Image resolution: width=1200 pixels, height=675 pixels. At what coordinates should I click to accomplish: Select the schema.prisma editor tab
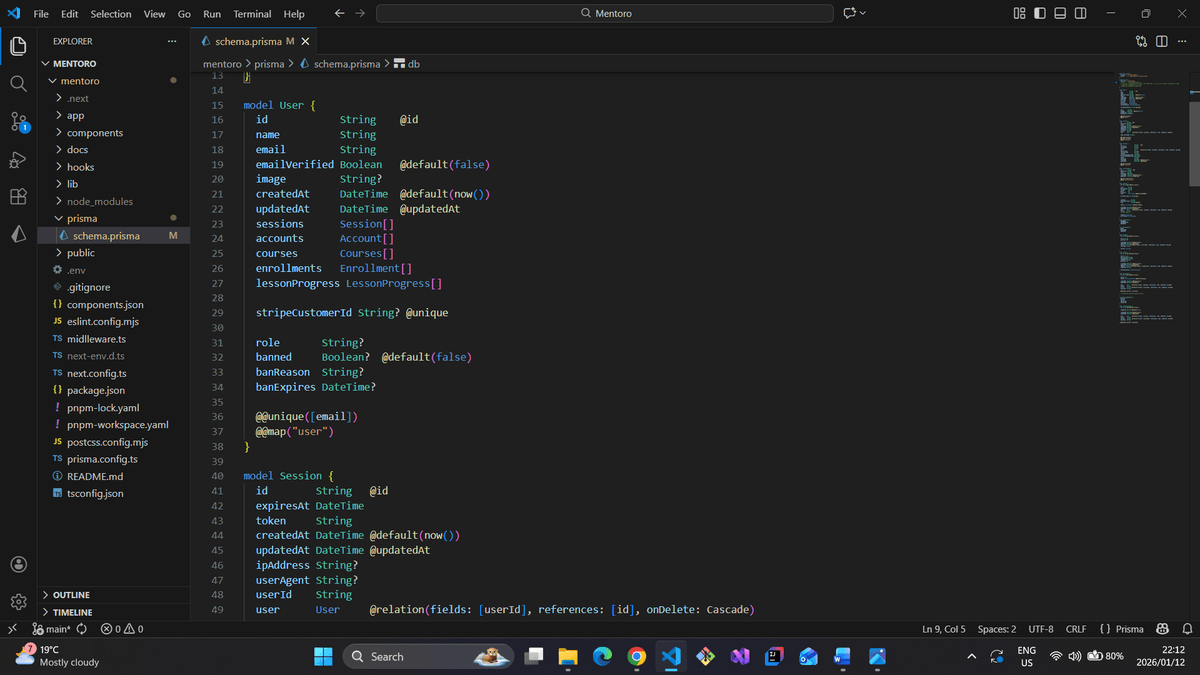click(x=248, y=41)
